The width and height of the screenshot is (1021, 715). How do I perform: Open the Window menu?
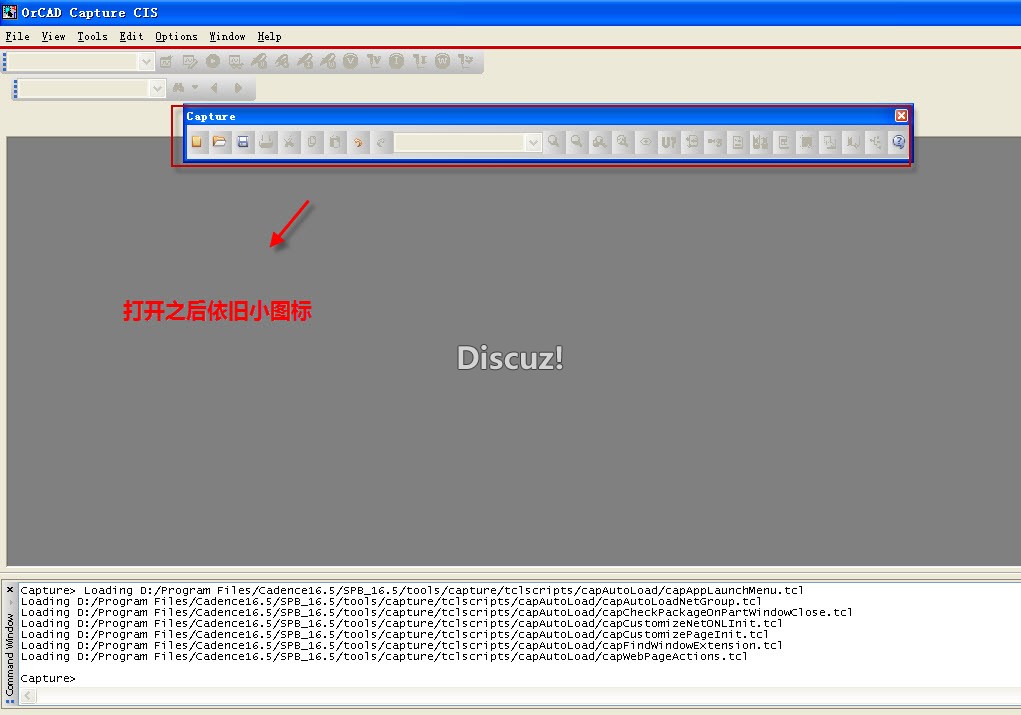227,36
